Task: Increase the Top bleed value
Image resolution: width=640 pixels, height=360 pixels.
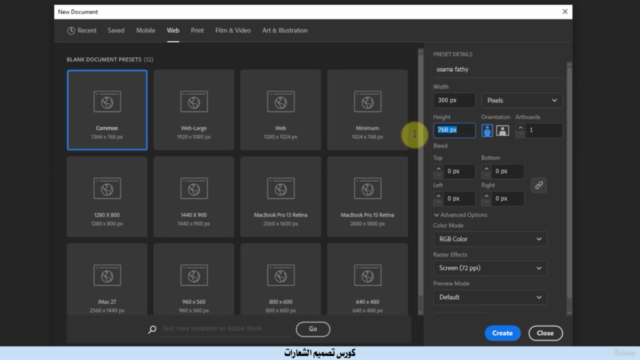Action: (438, 168)
